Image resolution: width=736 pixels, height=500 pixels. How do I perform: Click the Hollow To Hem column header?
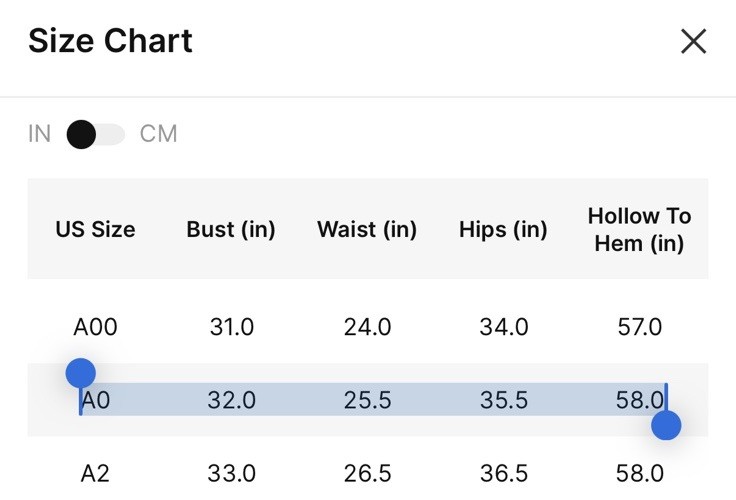[639, 230]
